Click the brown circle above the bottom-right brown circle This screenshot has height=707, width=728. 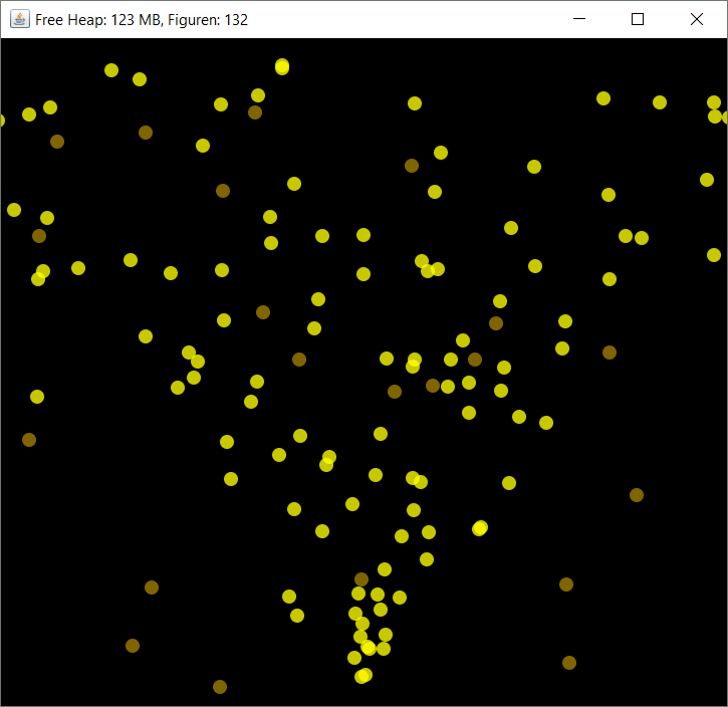(x=566, y=585)
